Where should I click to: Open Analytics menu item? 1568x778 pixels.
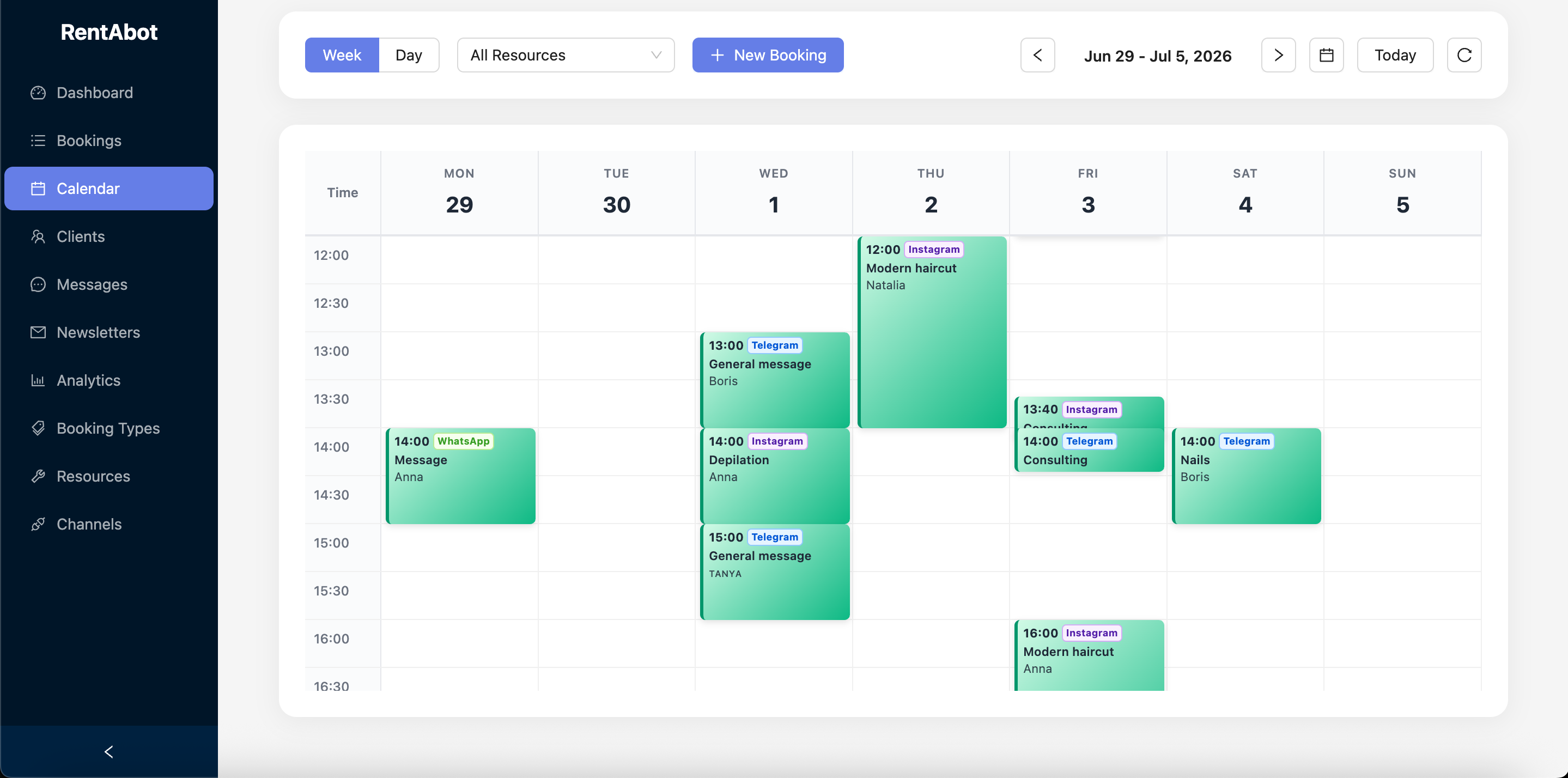pos(109,380)
